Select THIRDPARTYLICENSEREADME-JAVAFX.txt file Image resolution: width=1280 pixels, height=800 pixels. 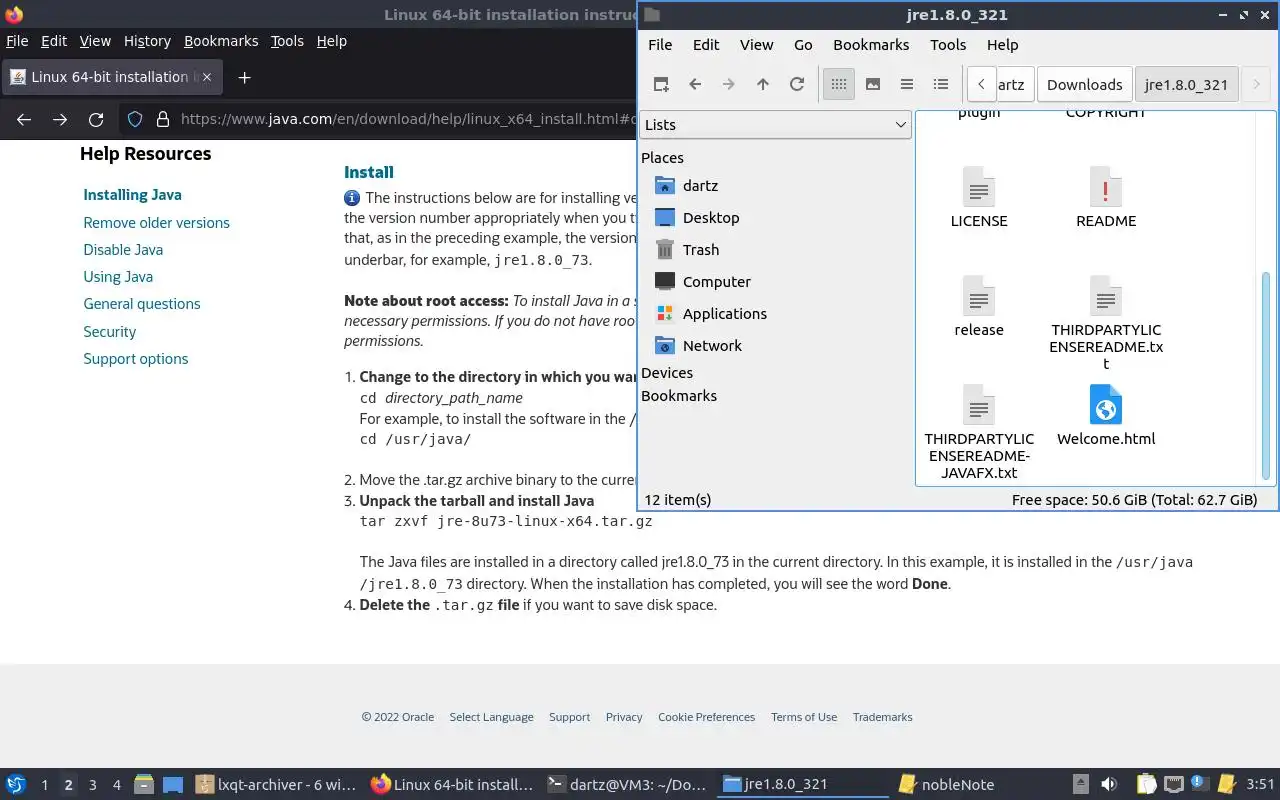[979, 433]
